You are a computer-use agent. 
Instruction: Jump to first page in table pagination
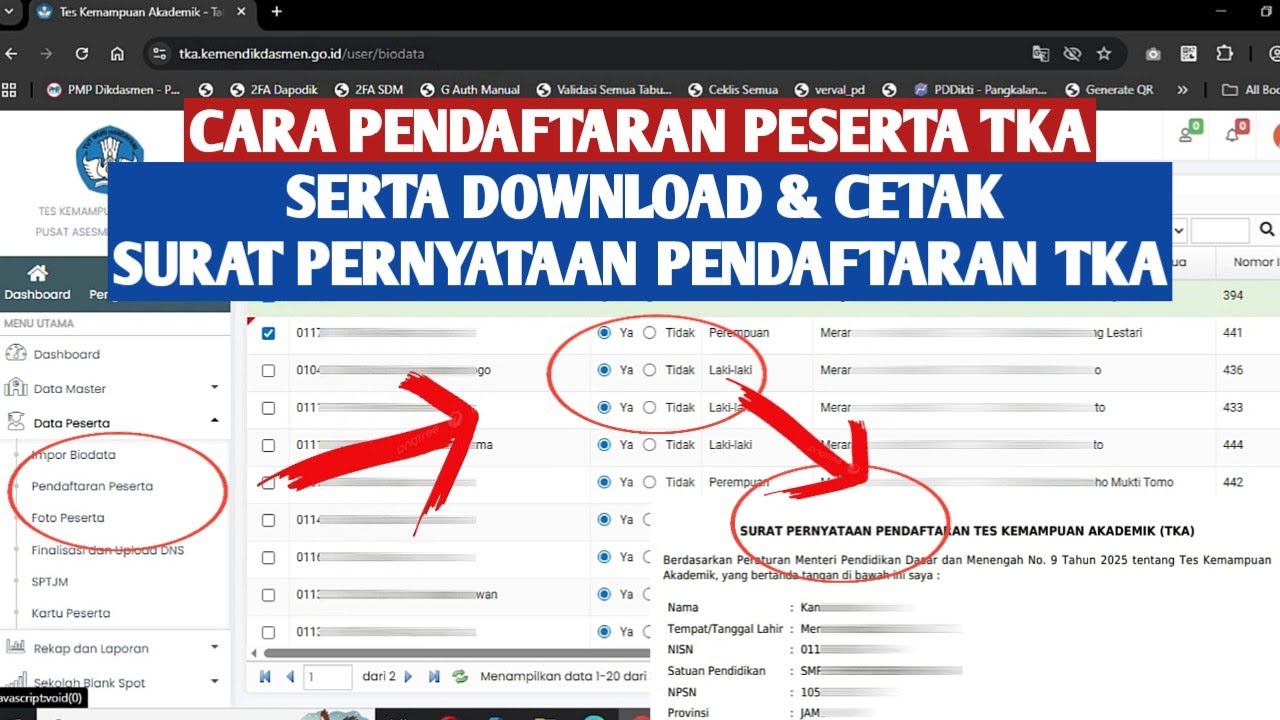(265, 677)
